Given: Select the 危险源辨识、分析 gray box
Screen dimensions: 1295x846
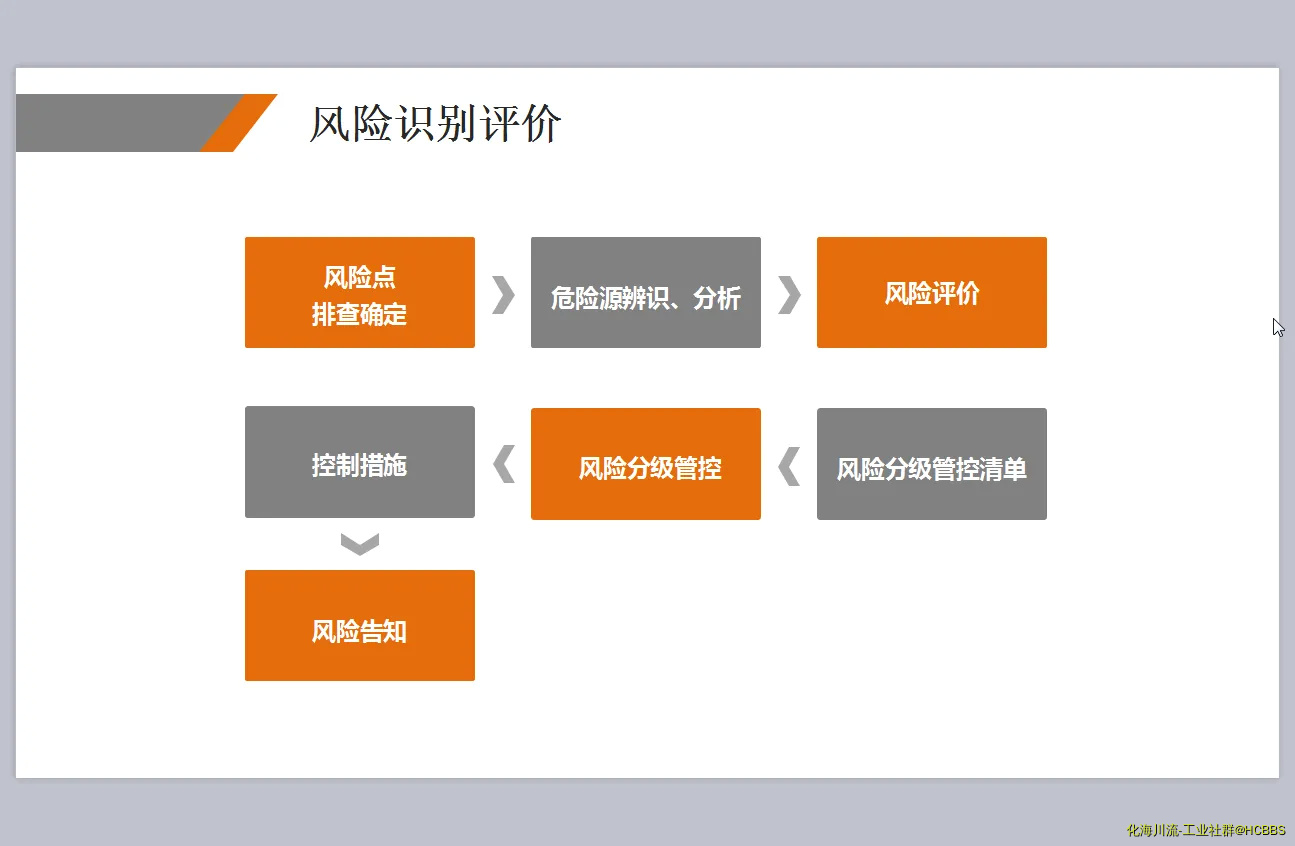Looking at the screenshot, I should click(x=646, y=292).
